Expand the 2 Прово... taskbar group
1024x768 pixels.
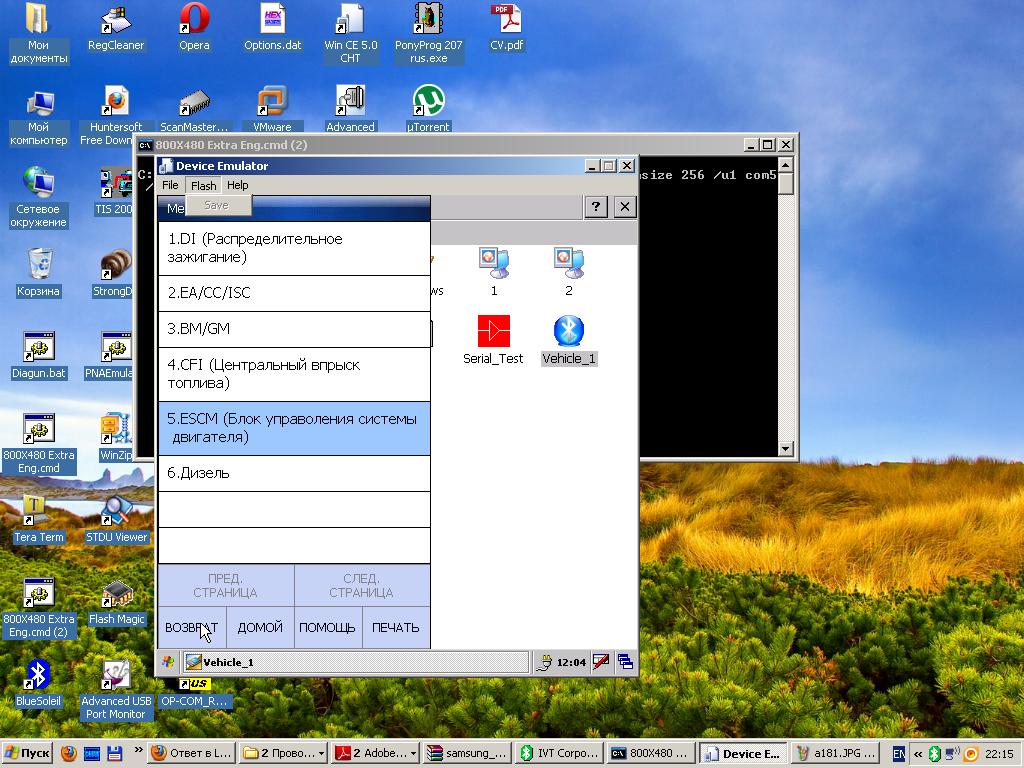(282, 753)
